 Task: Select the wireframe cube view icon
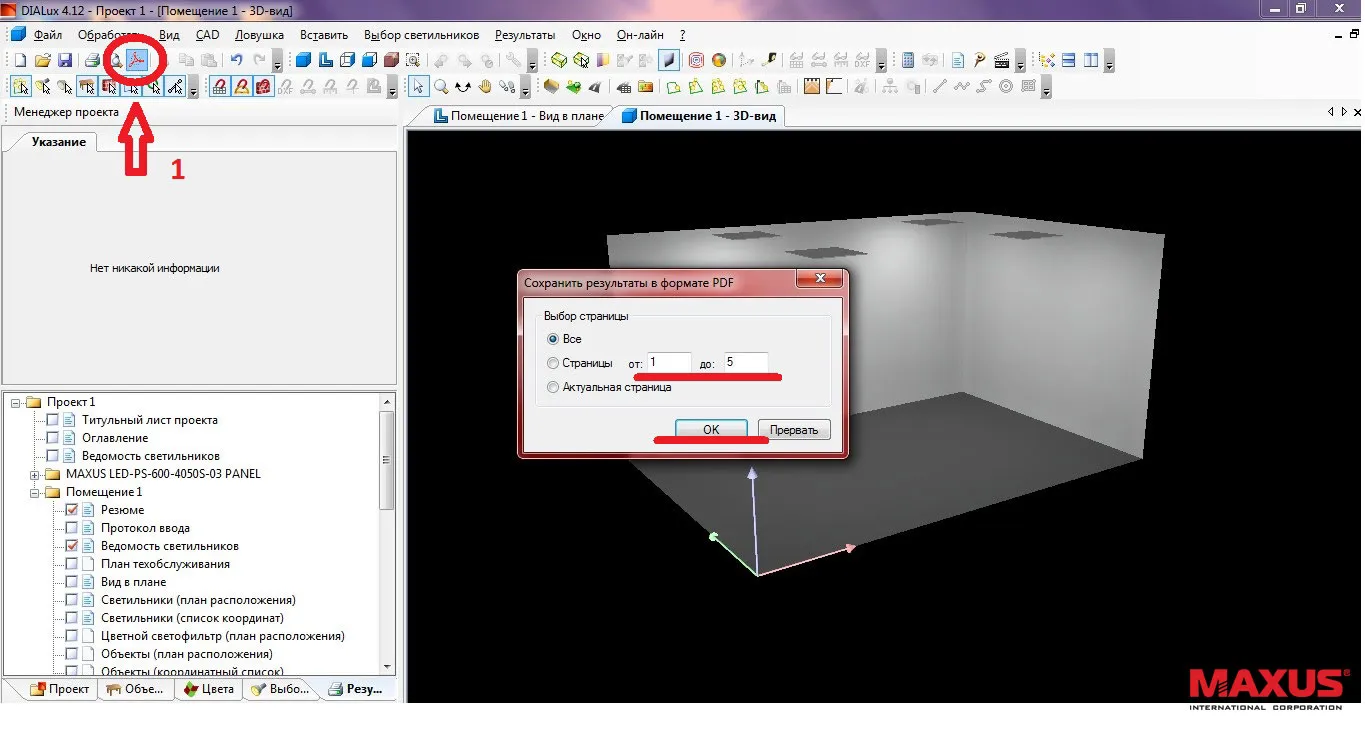click(x=347, y=61)
